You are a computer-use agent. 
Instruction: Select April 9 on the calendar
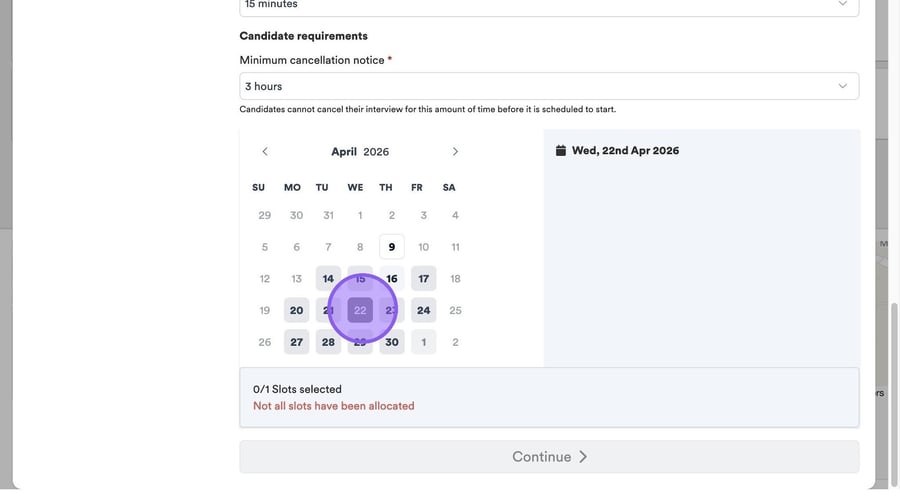pyautogui.click(x=392, y=247)
